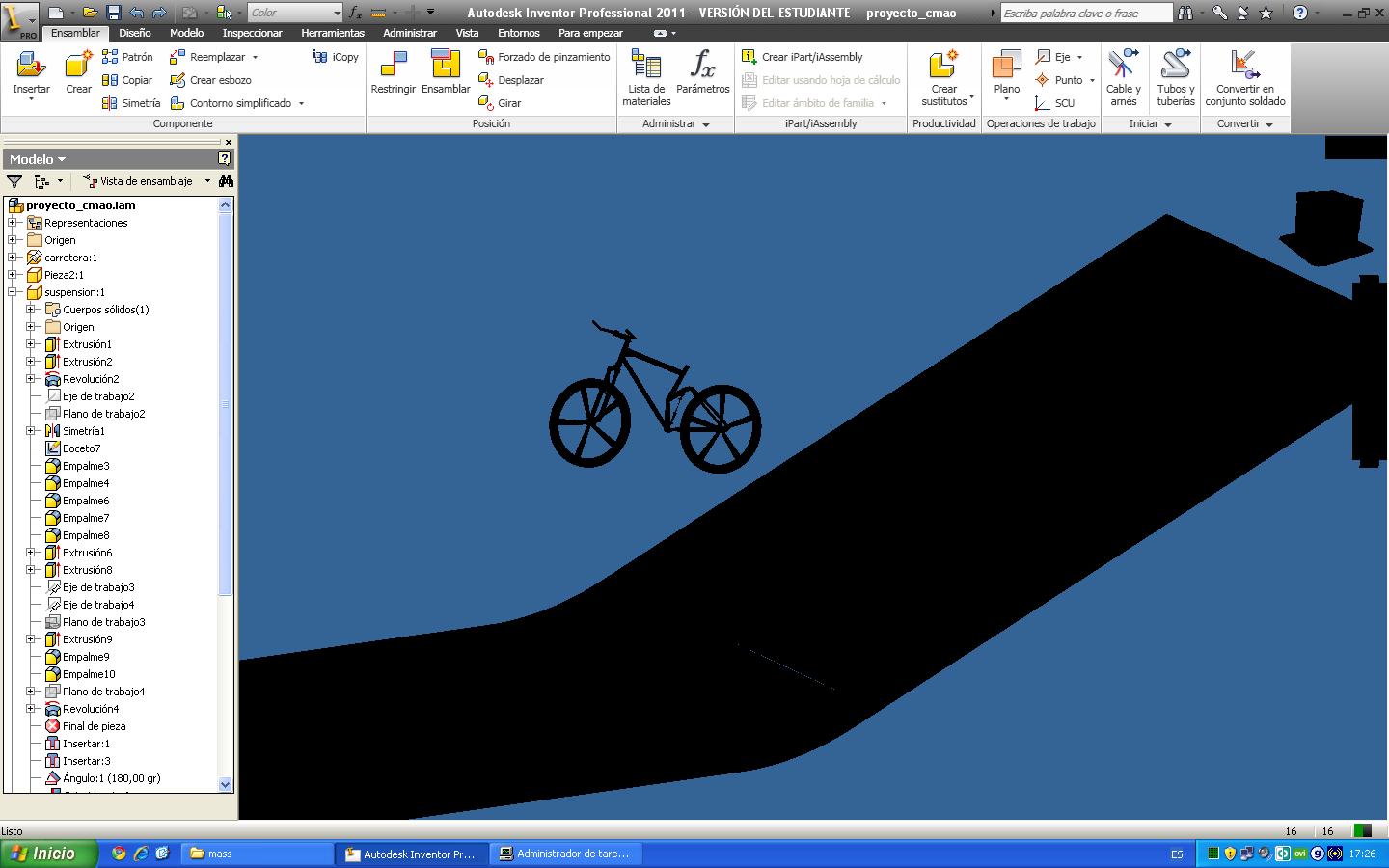The image size is (1389, 868).
Task: Click the SCU coordinate system tool
Action: pos(1054,103)
